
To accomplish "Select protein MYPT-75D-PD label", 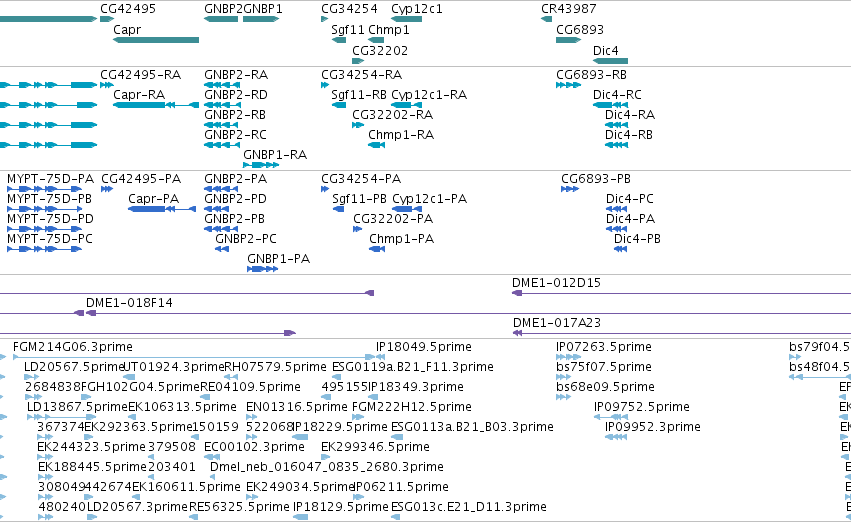I will (50, 219).
